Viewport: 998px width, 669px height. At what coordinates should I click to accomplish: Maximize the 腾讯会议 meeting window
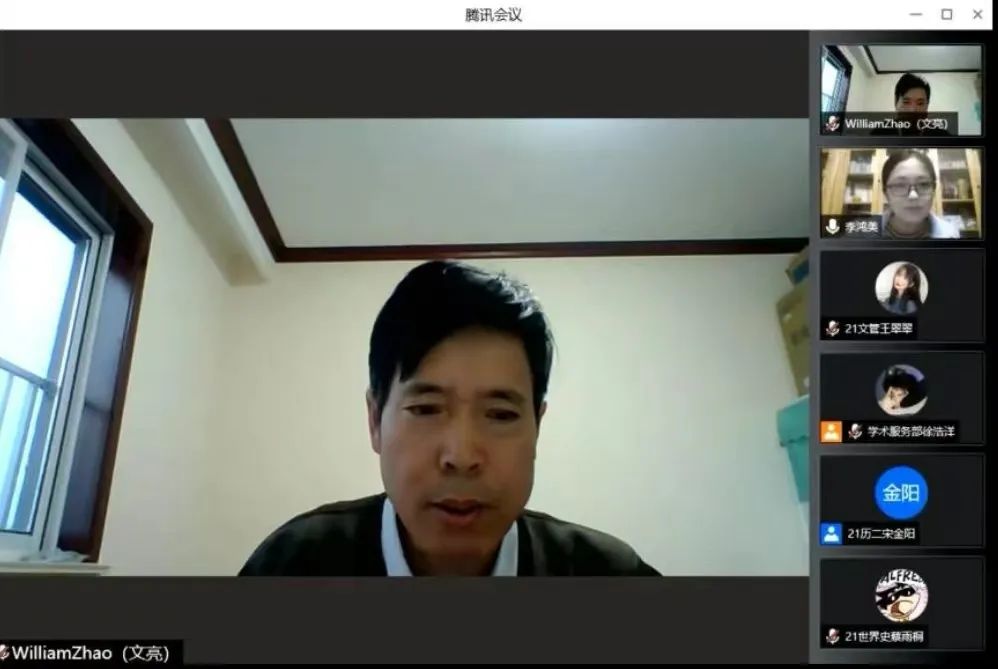tap(946, 14)
